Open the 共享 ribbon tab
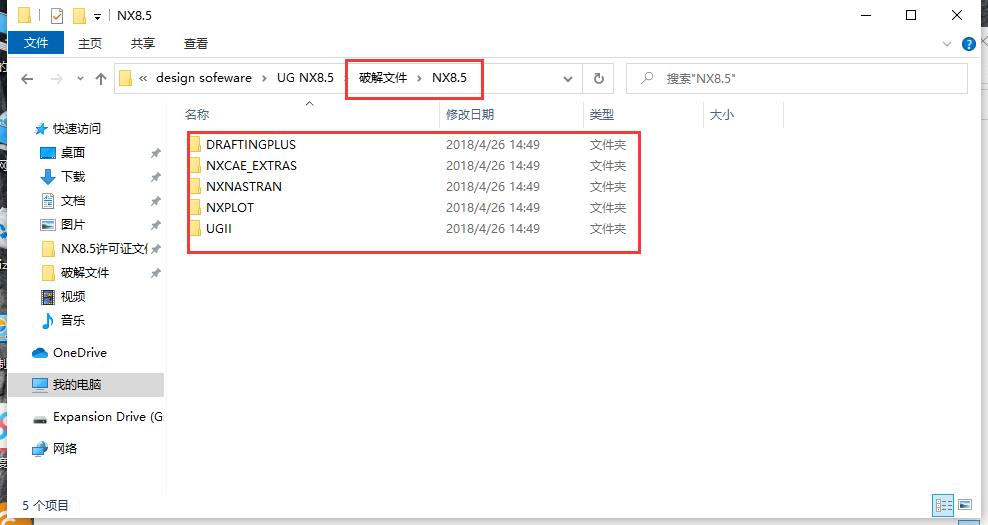The width and height of the screenshot is (988, 525). pos(143,43)
